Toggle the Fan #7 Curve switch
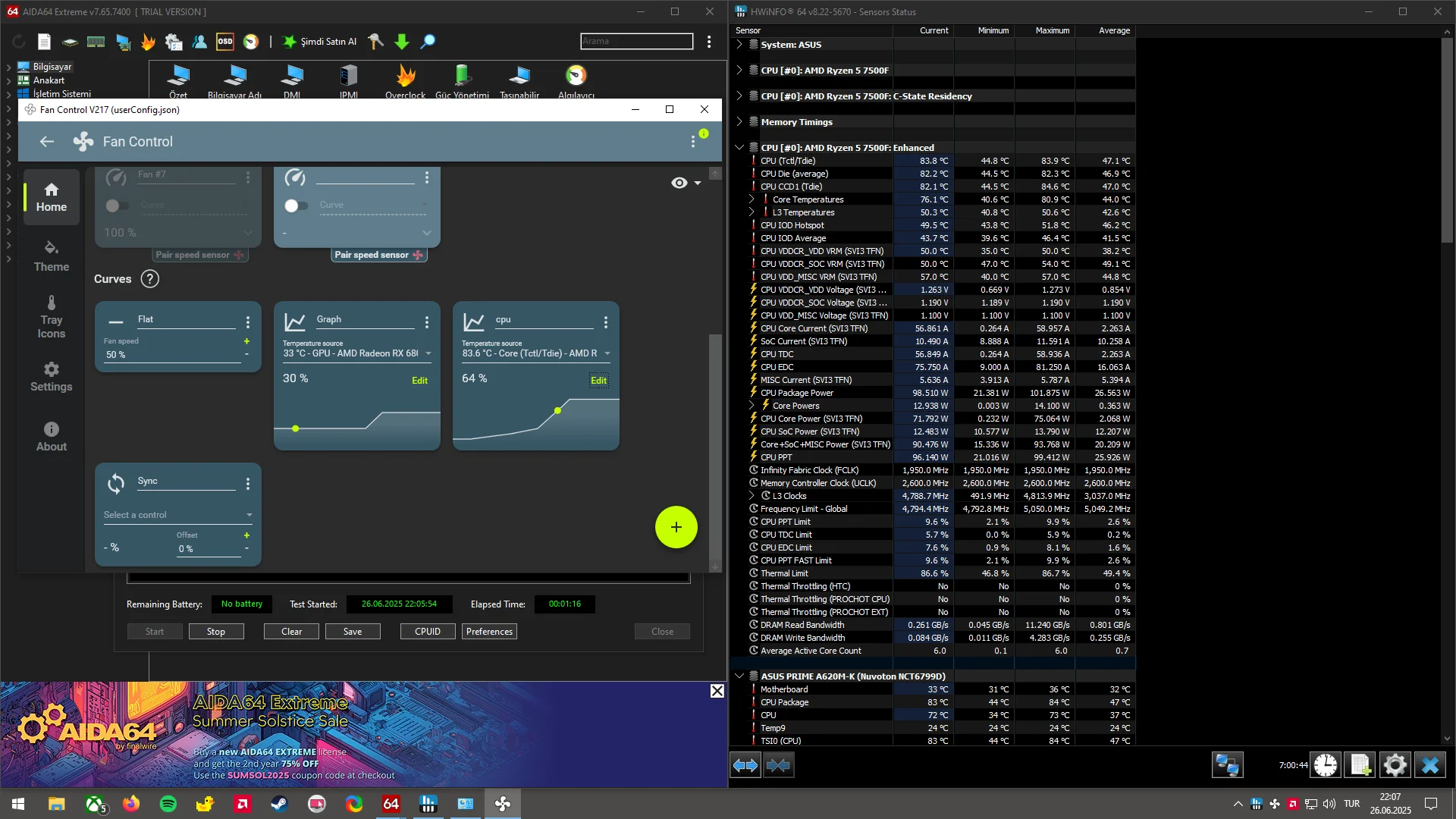Image resolution: width=1456 pixels, height=819 pixels. click(x=116, y=206)
